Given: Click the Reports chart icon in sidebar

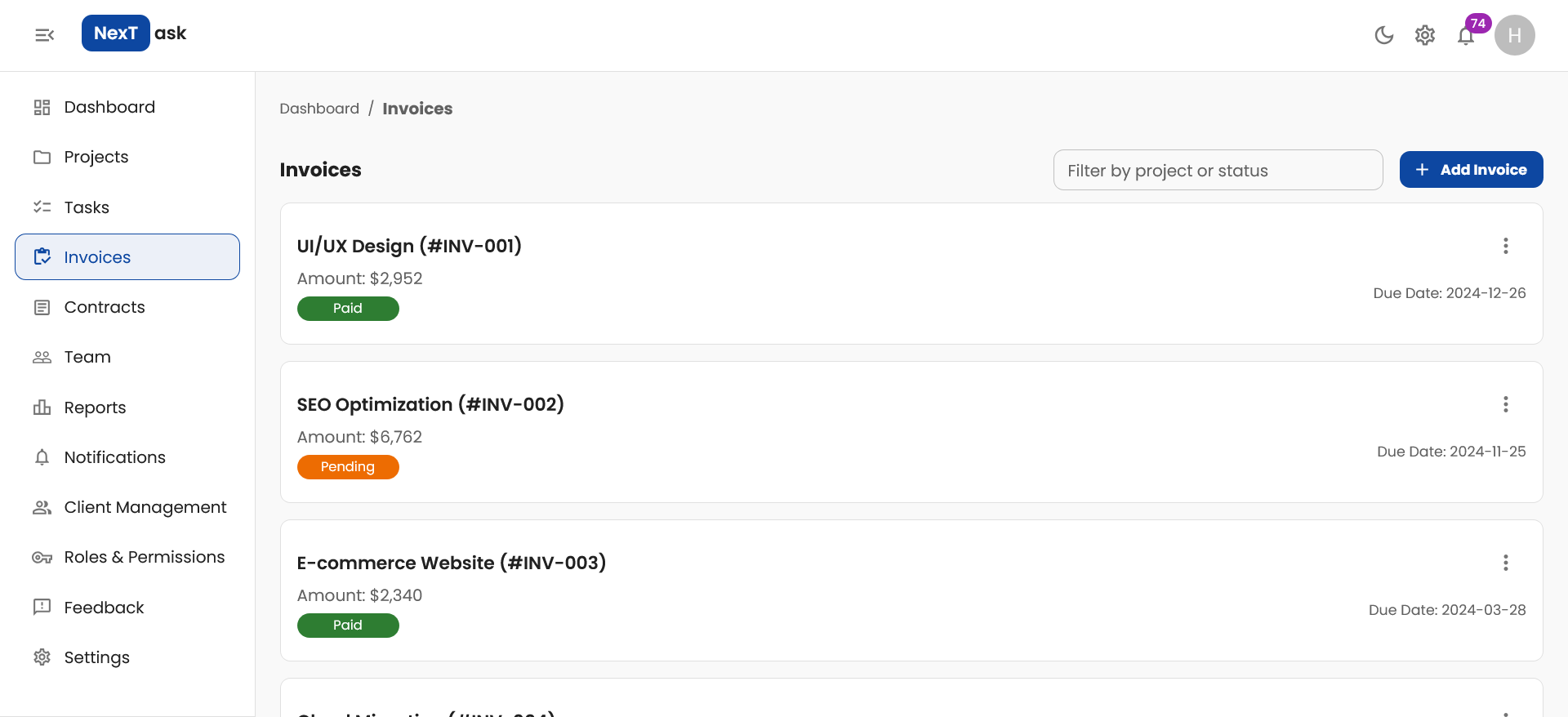Looking at the screenshot, I should coord(42,407).
